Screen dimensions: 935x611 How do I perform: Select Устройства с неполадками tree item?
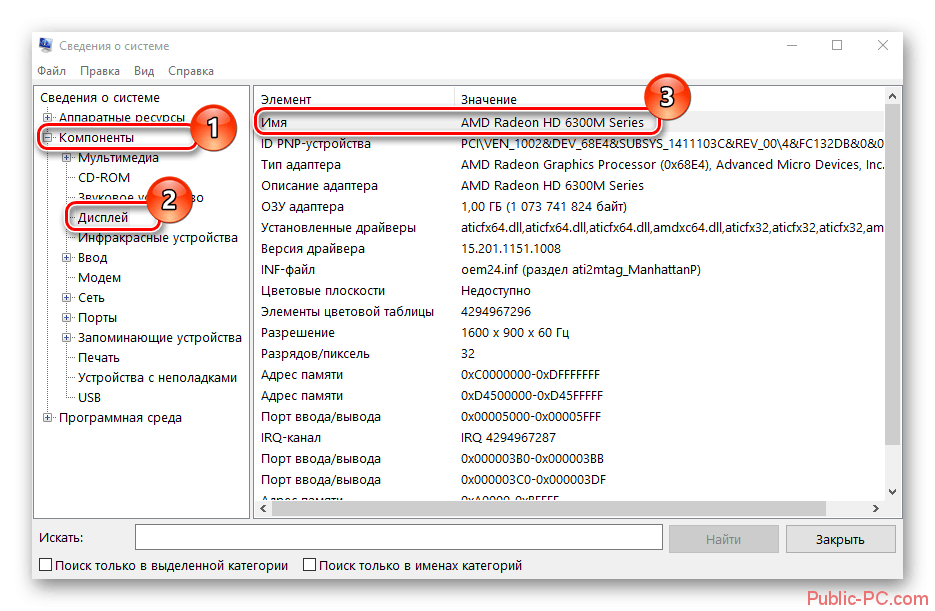tap(157, 378)
